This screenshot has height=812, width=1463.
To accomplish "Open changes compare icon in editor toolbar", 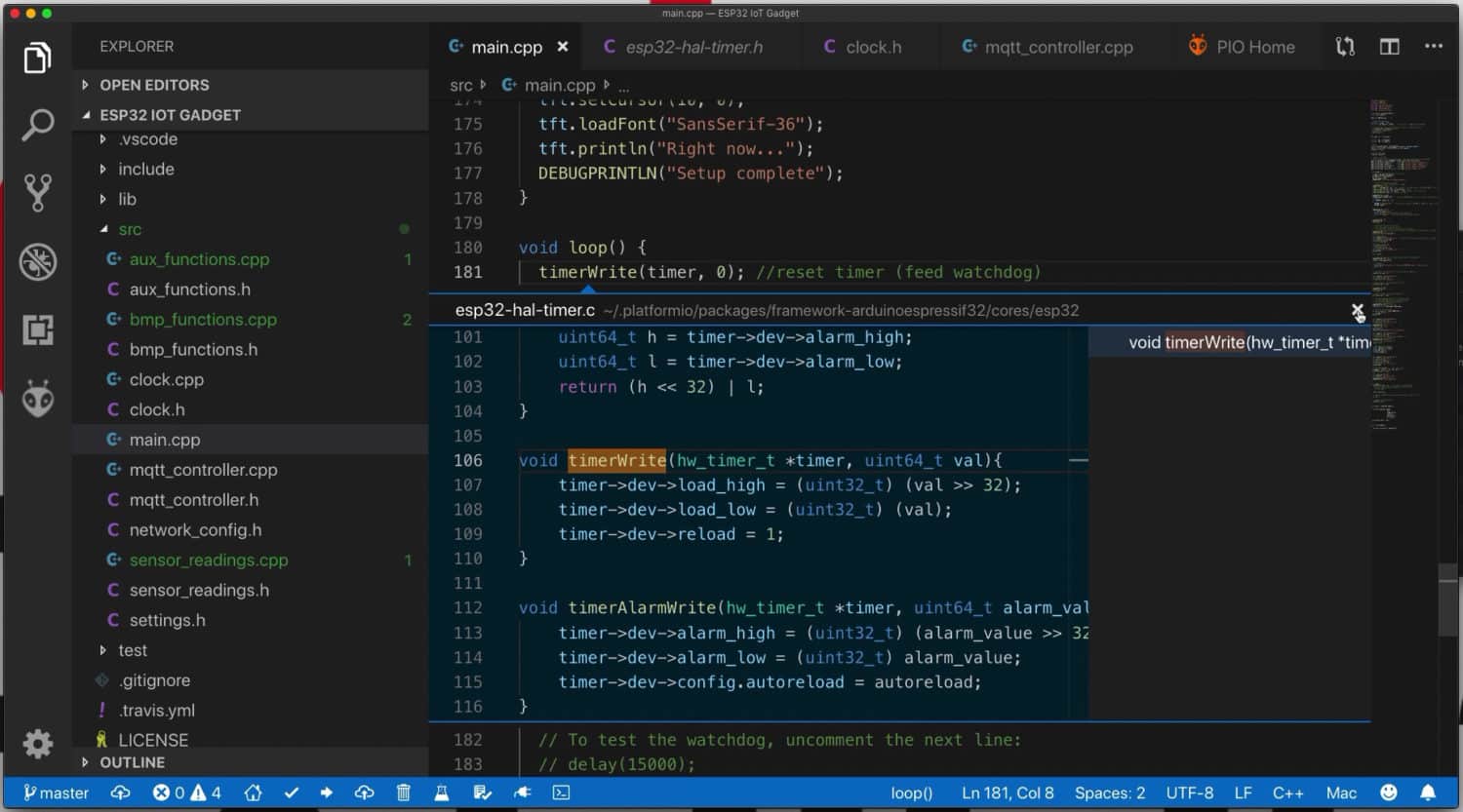I will (x=1345, y=46).
